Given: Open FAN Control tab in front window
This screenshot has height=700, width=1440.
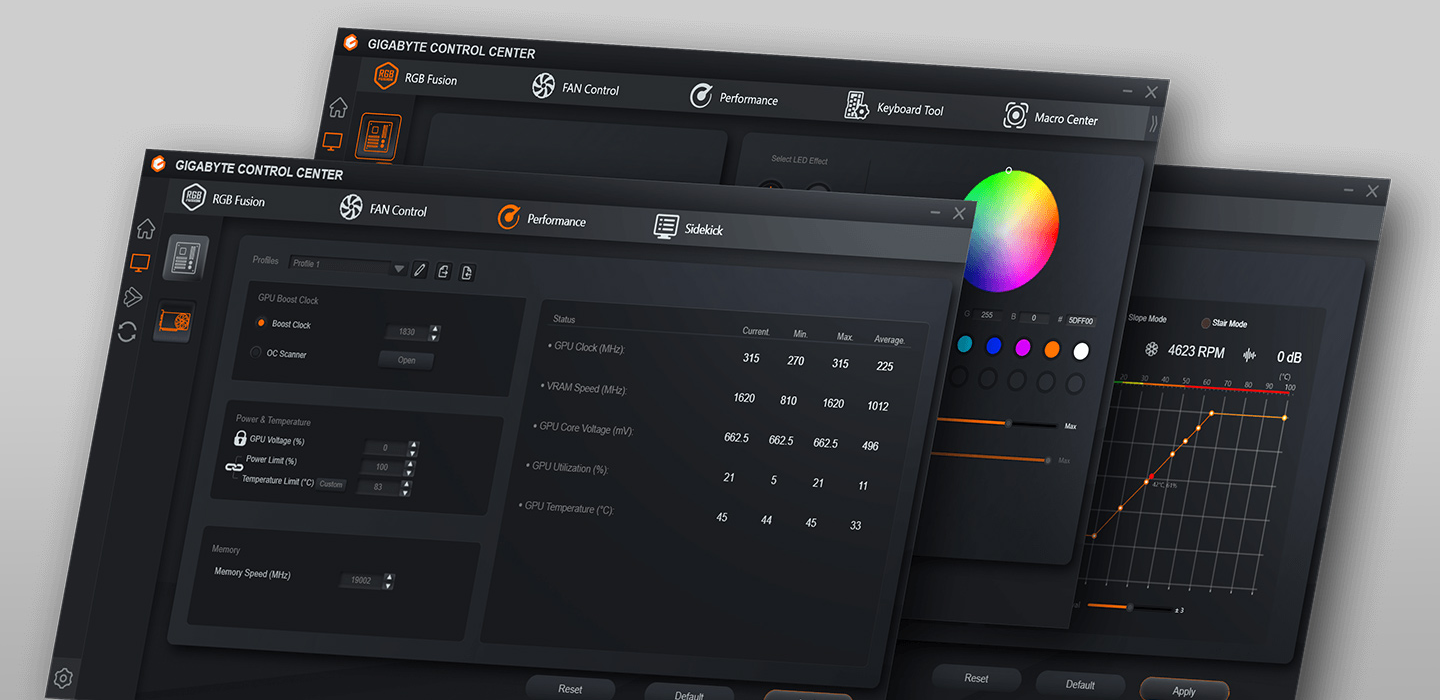Looking at the screenshot, I should point(383,209).
